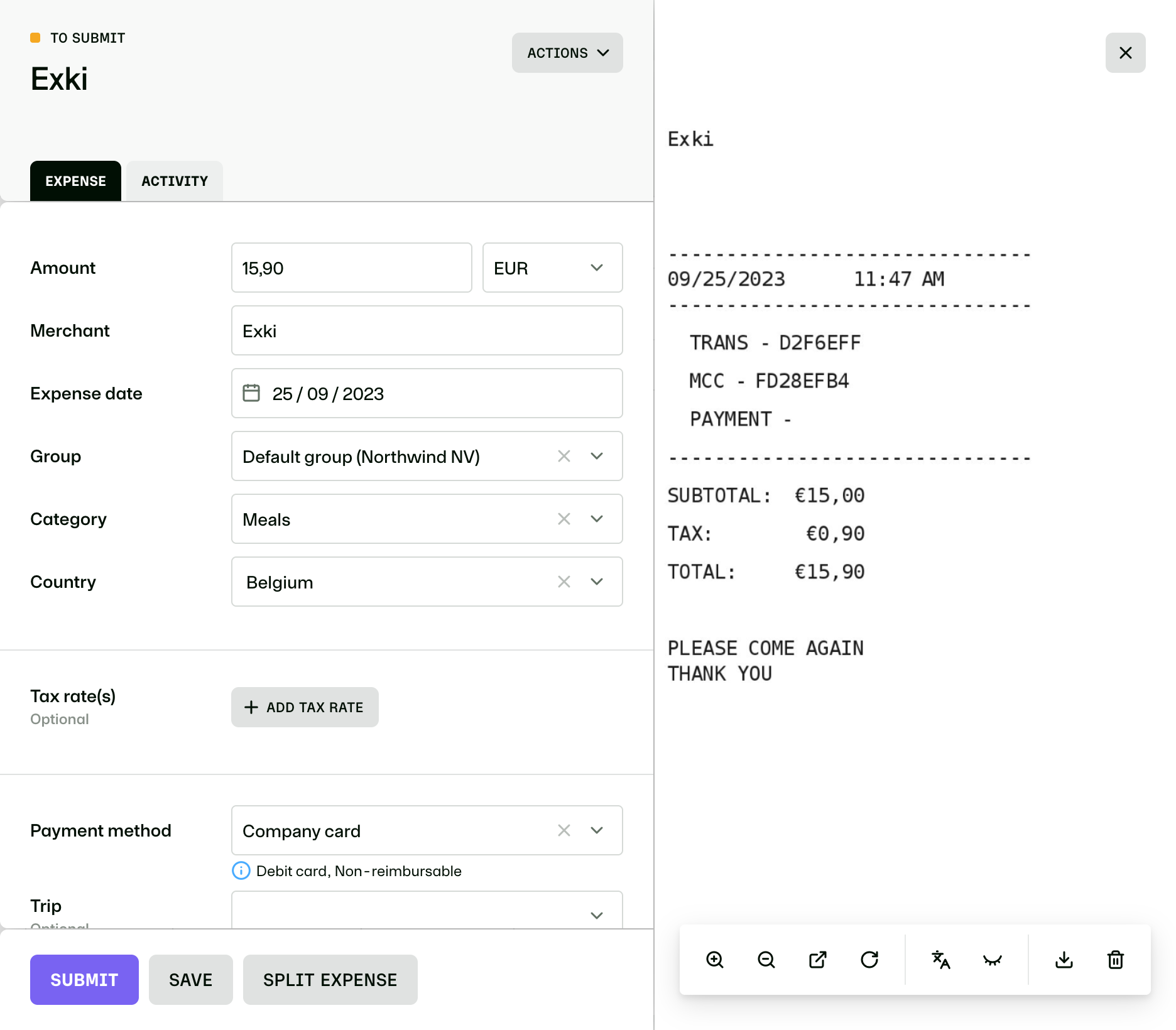Focus the Amount field showing 15,90
This screenshot has width=1176, height=1030.
(x=352, y=268)
